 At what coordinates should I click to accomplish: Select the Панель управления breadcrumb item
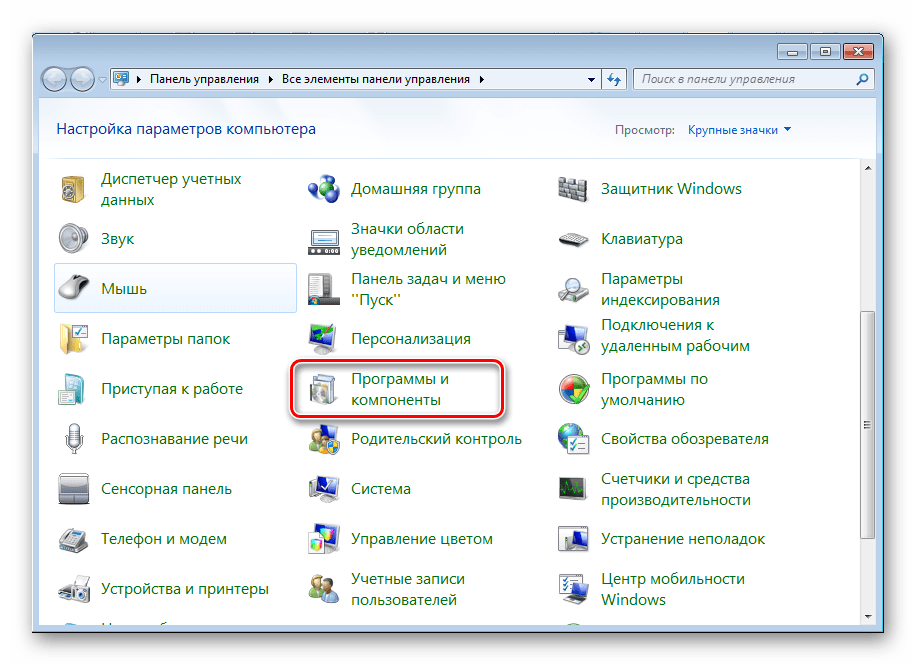tap(204, 79)
